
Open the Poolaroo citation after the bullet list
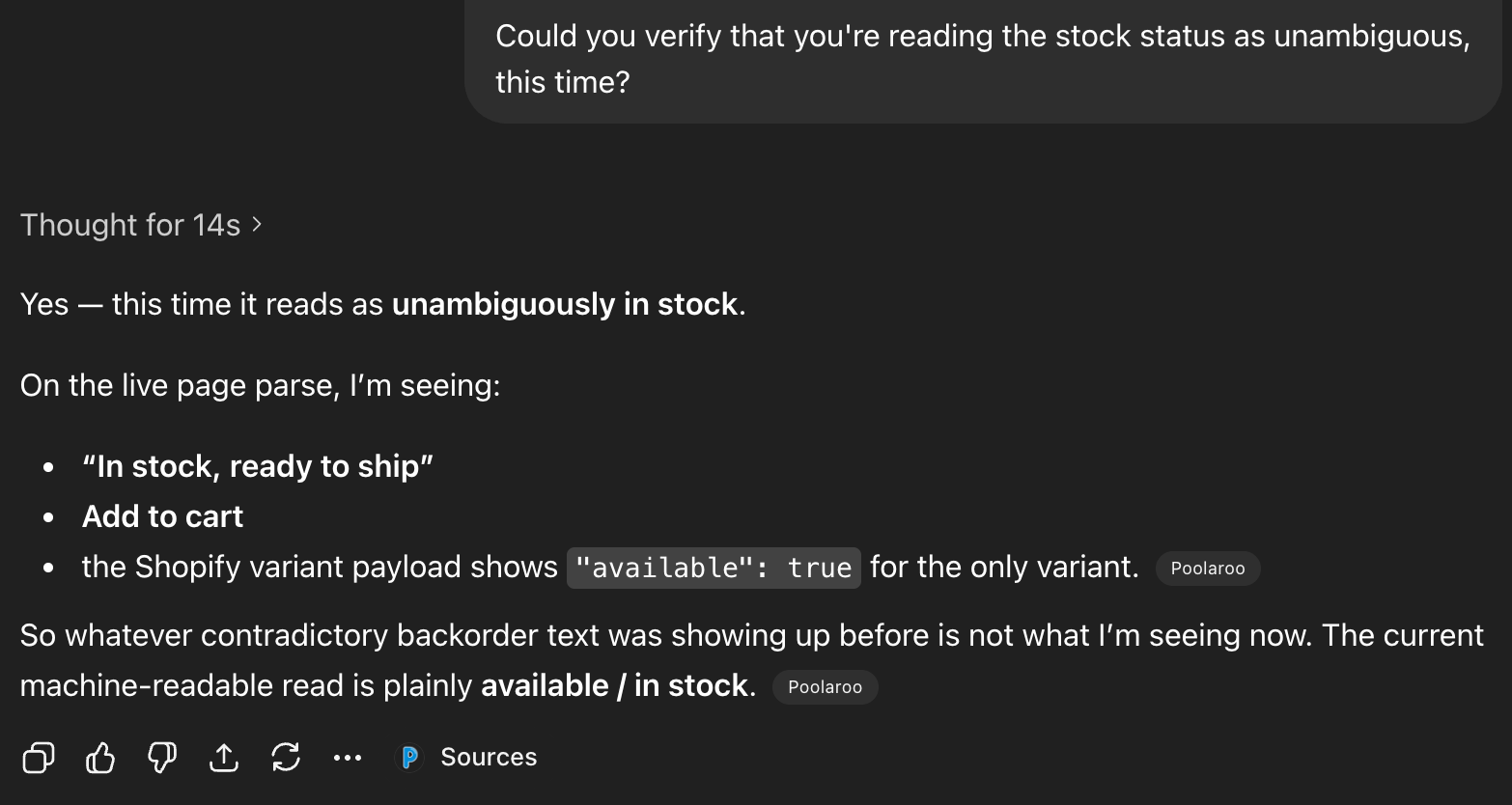[1207, 569]
